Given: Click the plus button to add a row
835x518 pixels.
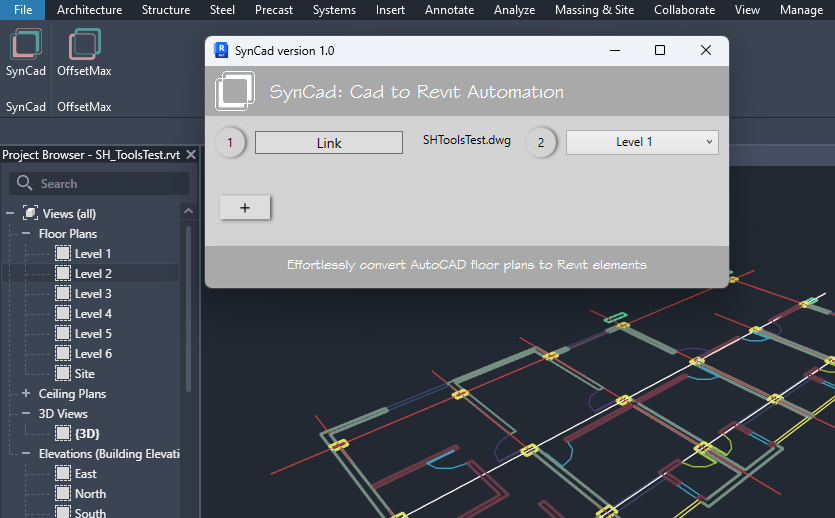Looking at the screenshot, I should [x=245, y=208].
